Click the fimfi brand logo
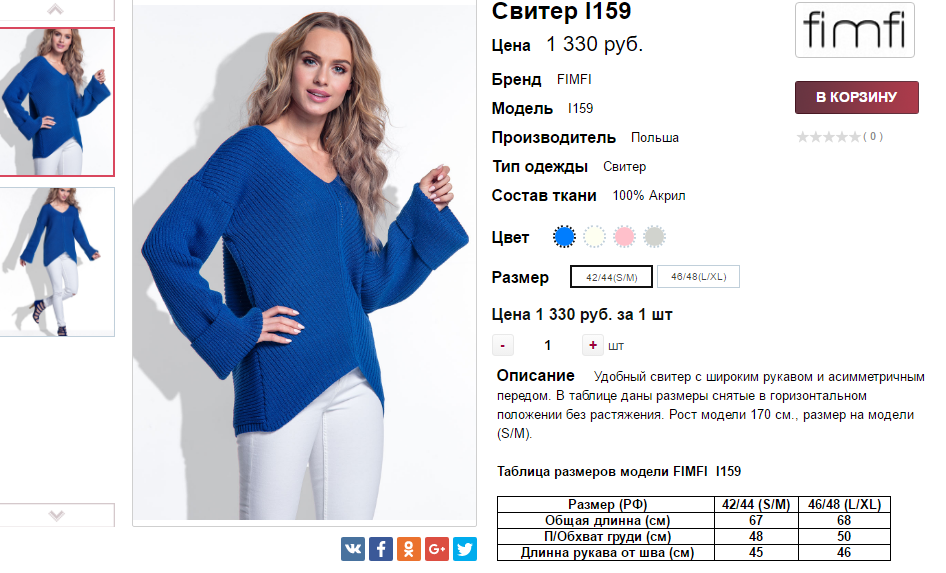Viewport: 946px width, 573px height. pyautogui.click(x=854, y=30)
